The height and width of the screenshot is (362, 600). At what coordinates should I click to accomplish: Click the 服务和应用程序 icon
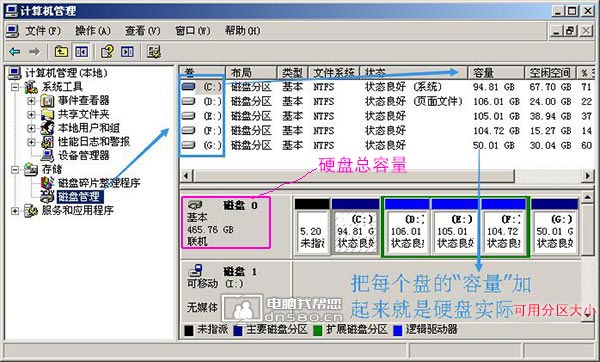point(31,210)
